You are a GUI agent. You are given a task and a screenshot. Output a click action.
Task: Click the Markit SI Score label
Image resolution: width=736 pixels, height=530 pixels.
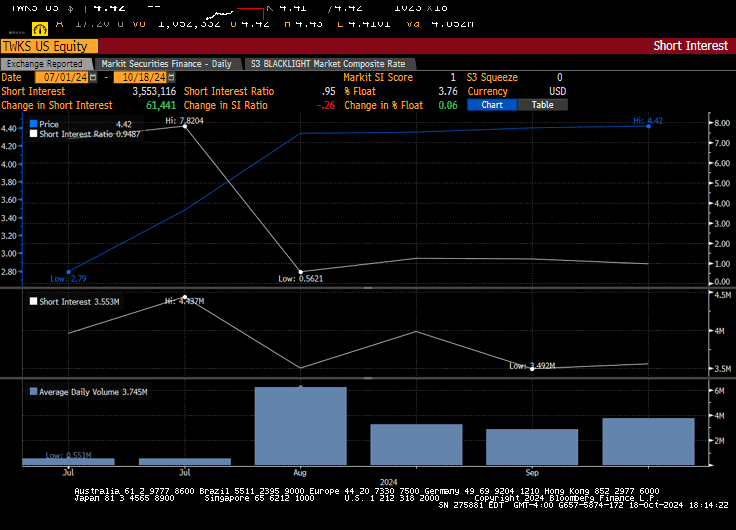pos(378,77)
